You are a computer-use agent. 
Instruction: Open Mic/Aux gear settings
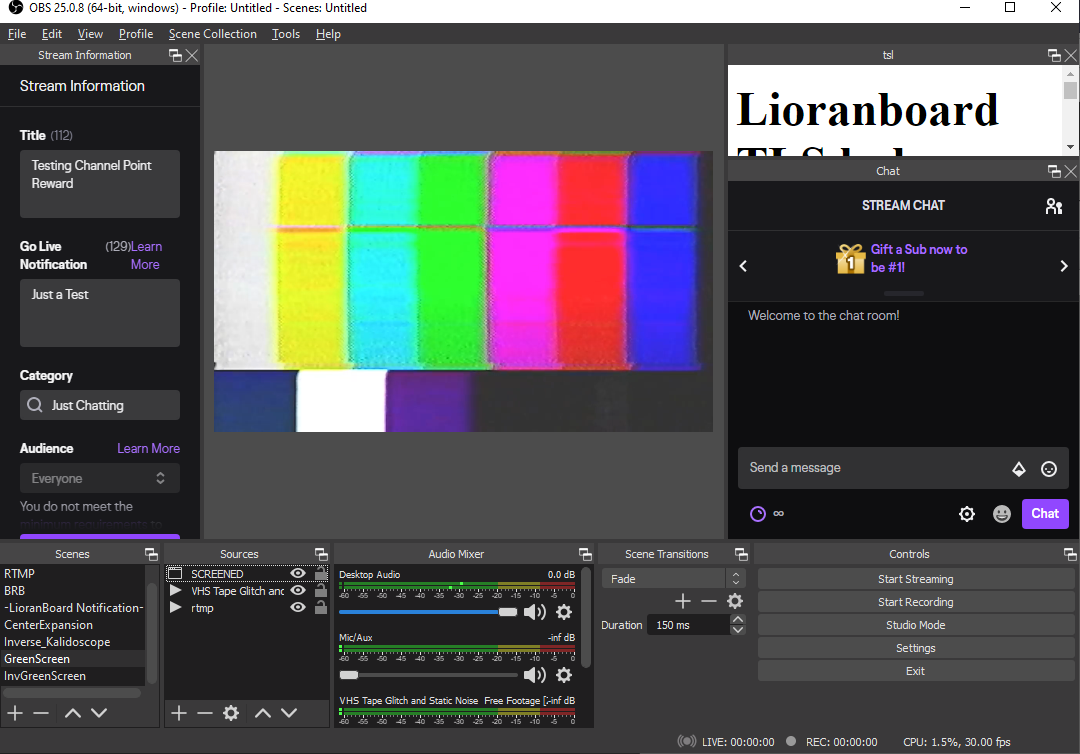point(563,675)
